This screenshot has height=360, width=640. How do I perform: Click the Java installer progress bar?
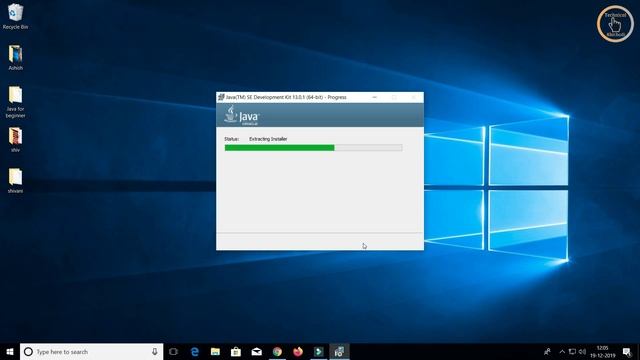click(313, 148)
